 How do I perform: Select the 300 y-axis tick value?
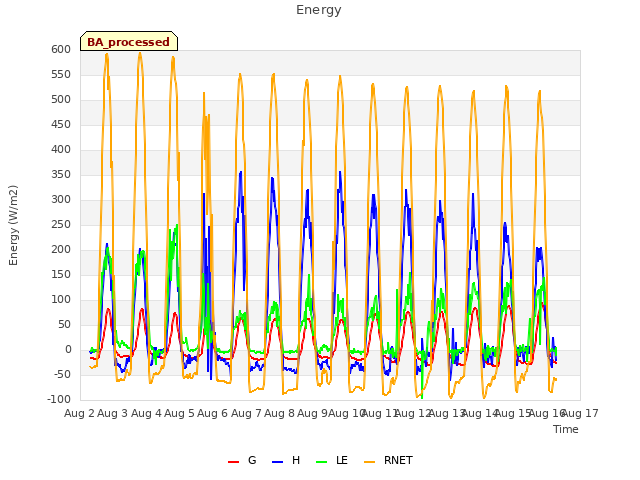click(61, 200)
